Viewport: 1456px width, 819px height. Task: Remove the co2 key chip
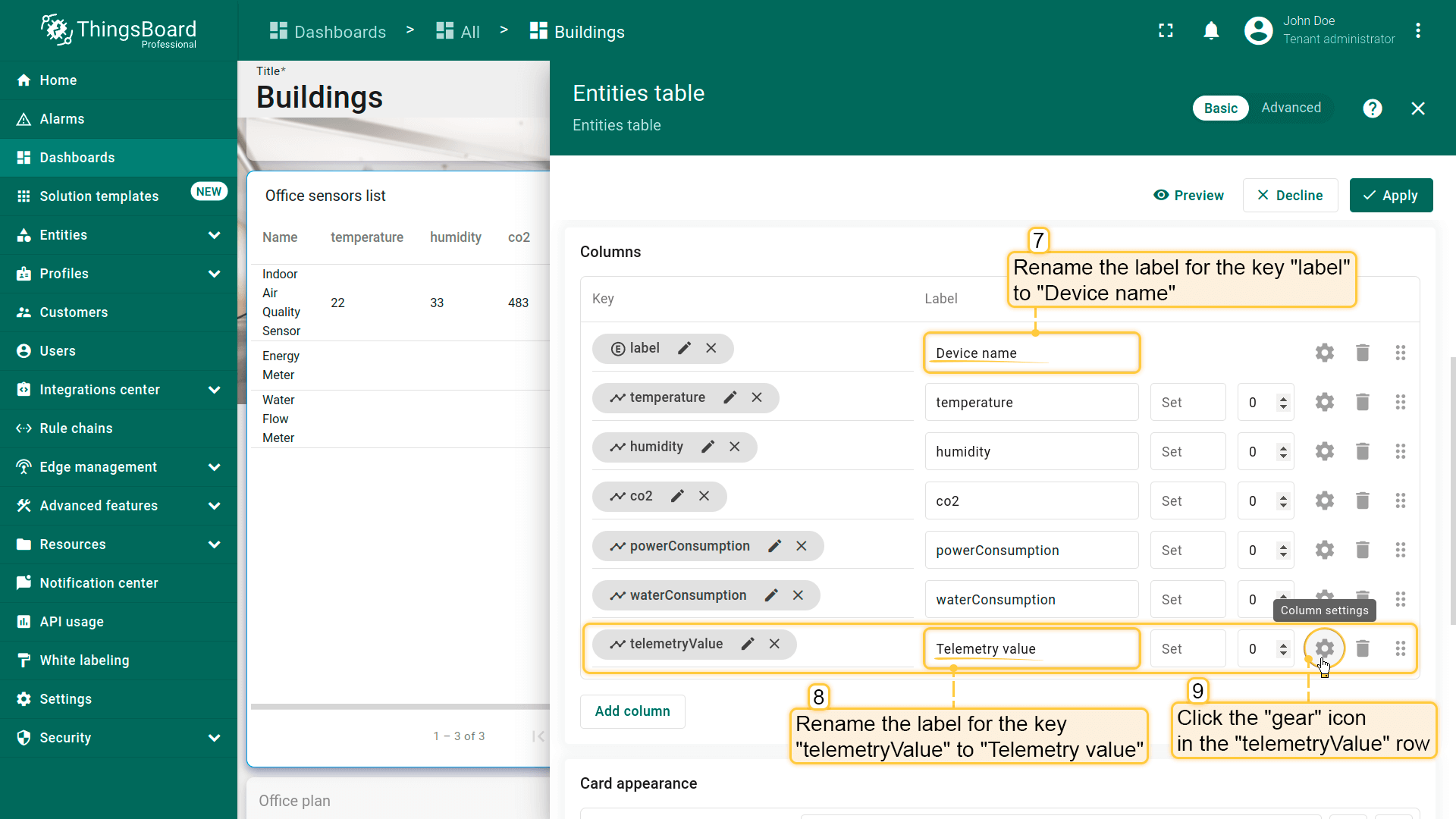pyautogui.click(x=704, y=496)
